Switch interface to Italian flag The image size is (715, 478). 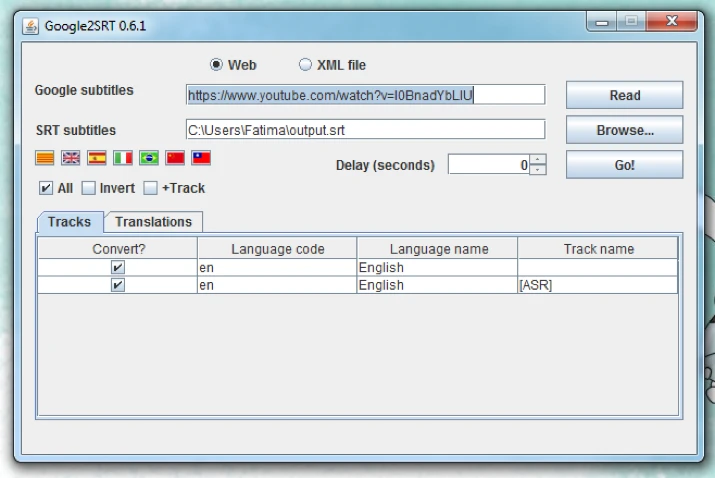123,158
